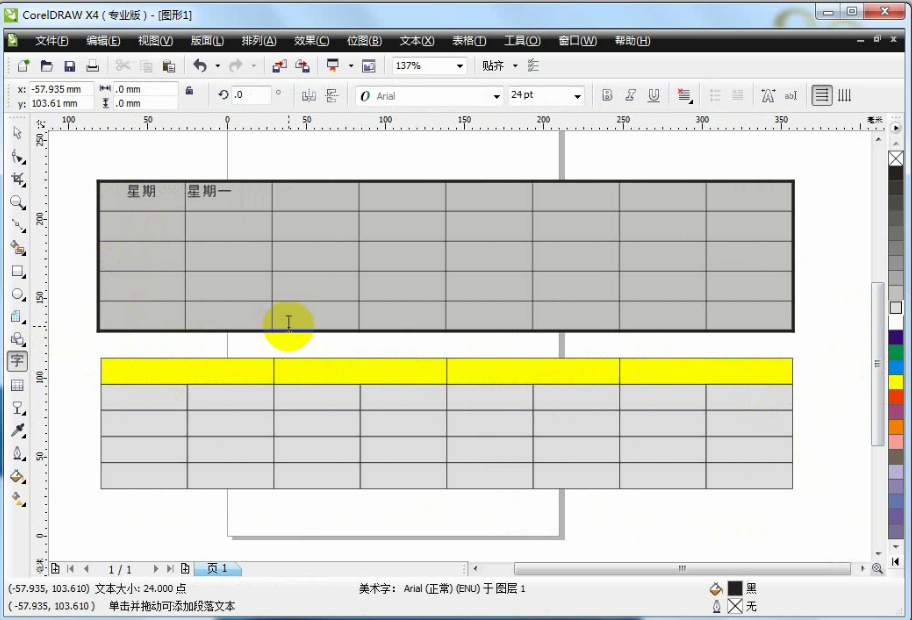Toggle the lock ratio padlock
912x620 pixels.
(189, 91)
